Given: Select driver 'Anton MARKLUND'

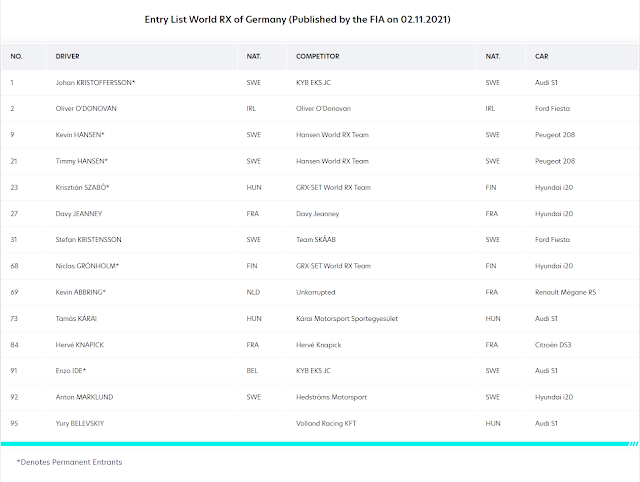Looking at the screenshot, I should [84, 397].
